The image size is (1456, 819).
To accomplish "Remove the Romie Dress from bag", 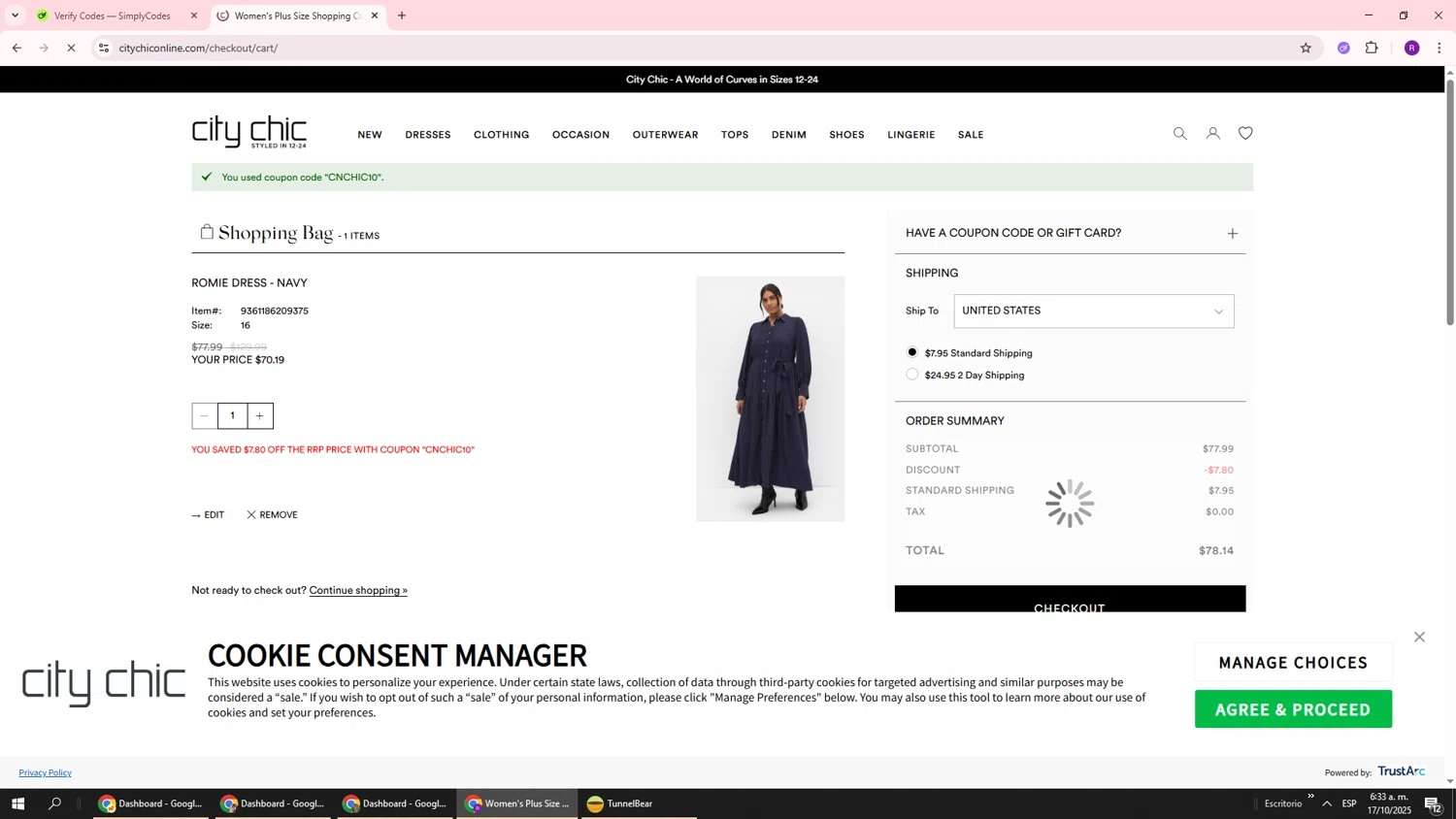I will point(272,515).
